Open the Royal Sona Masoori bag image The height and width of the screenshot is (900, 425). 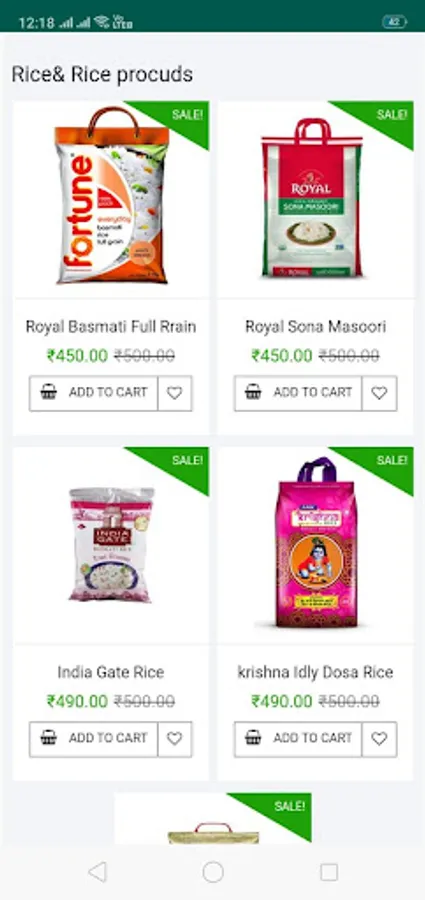(x=312, y=198)
